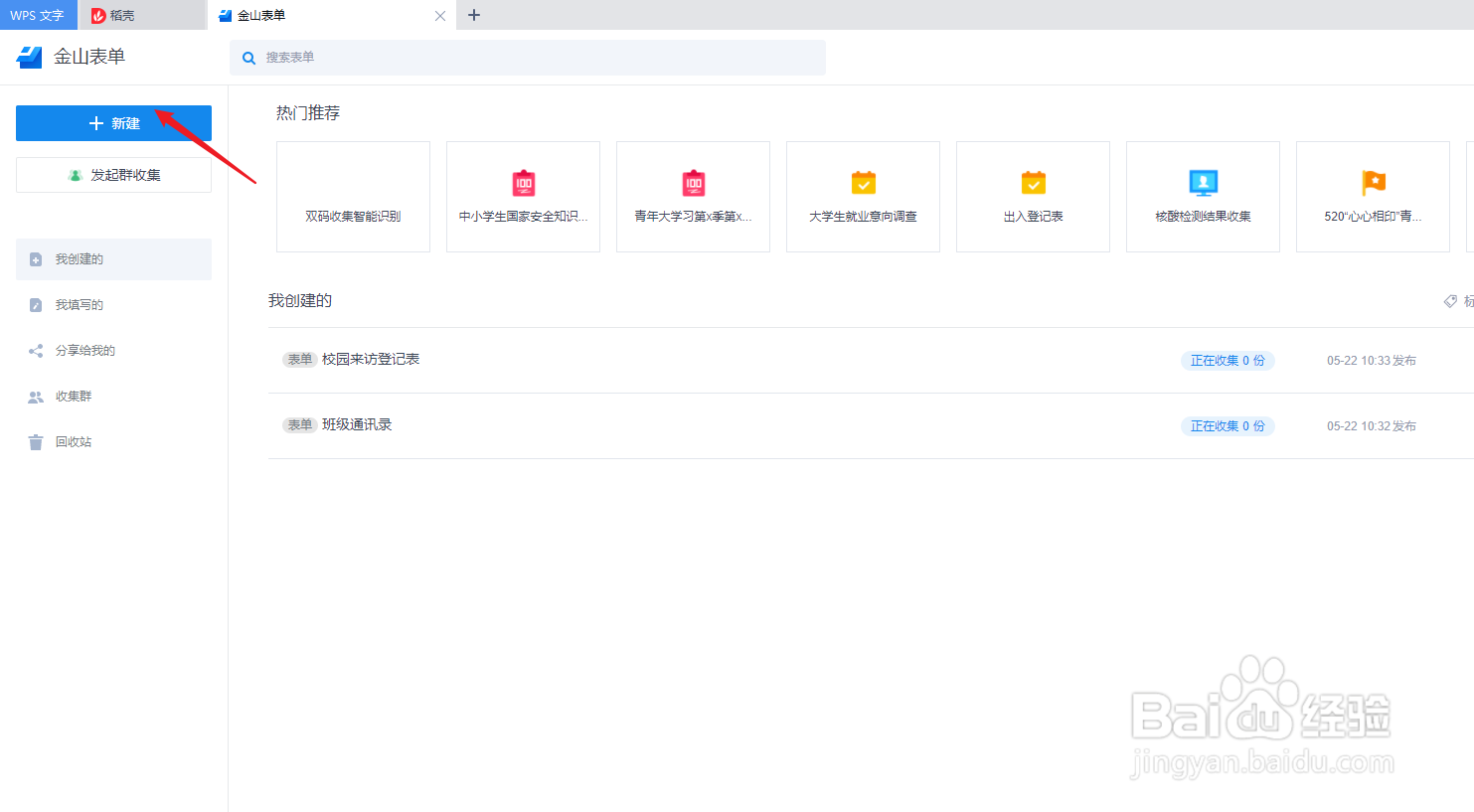1474x812 pixels.
Task: Open 520心心相印 flag icon
Action: coord(1374,183)
